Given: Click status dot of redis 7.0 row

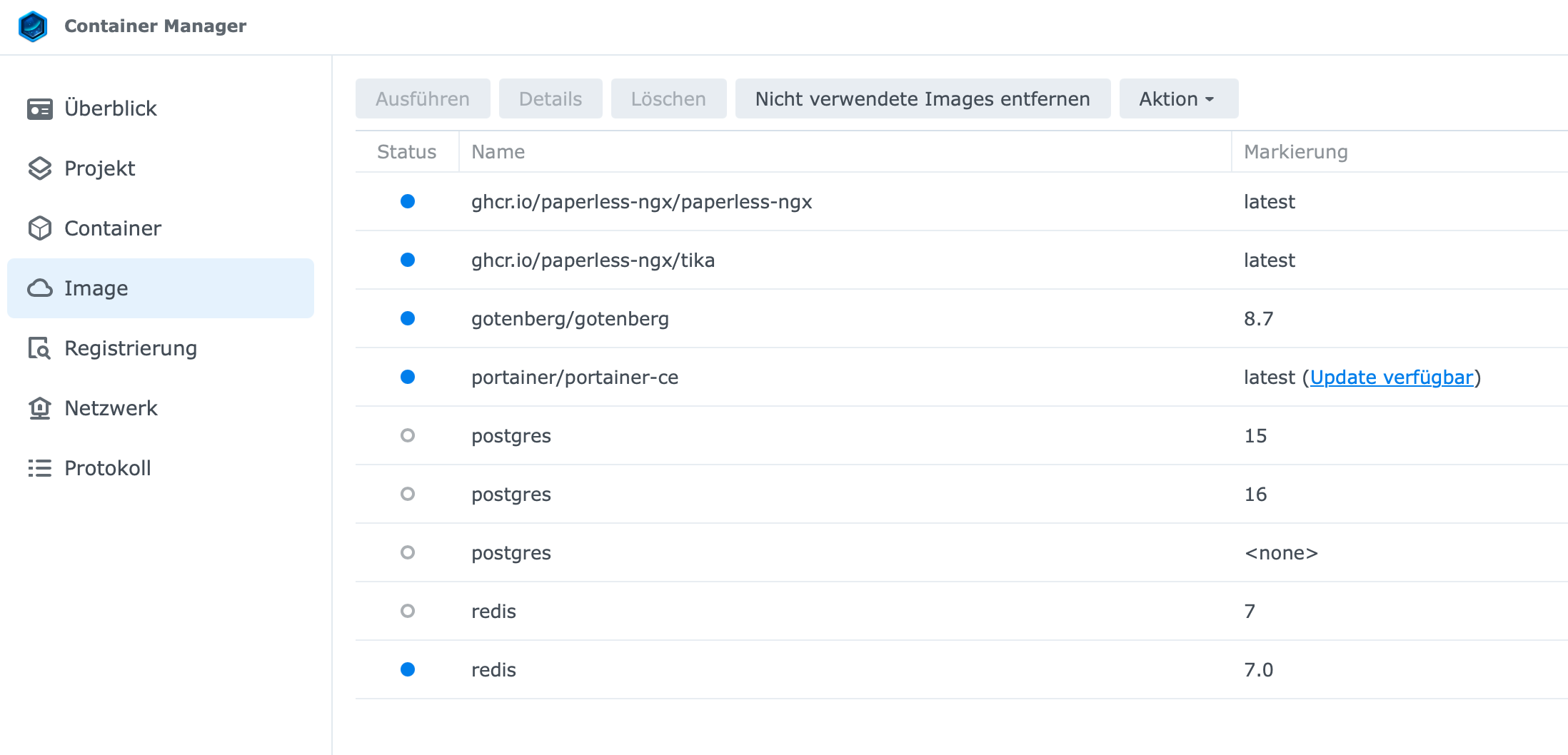Looking at the screenshot, I should 408,669.
